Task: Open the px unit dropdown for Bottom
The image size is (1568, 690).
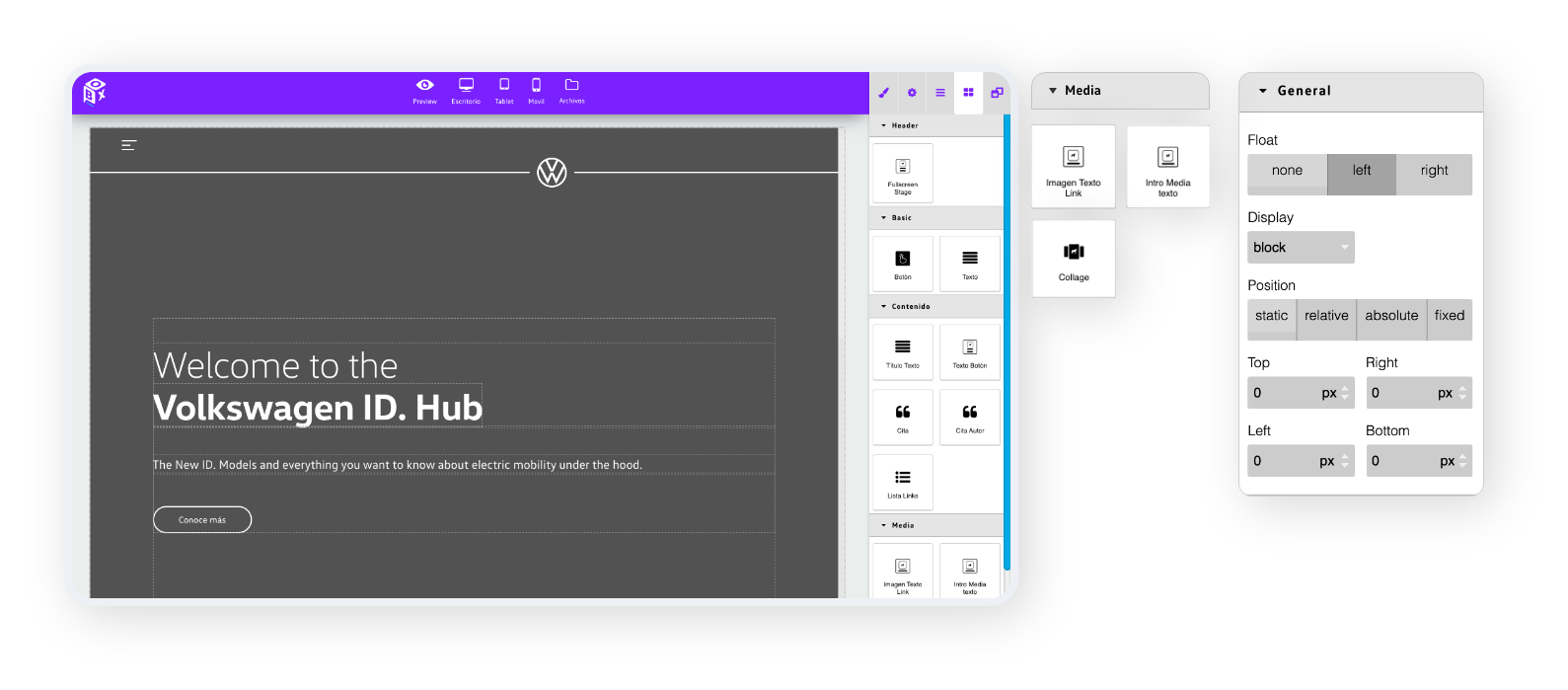Action: [x=1448, y=461]
